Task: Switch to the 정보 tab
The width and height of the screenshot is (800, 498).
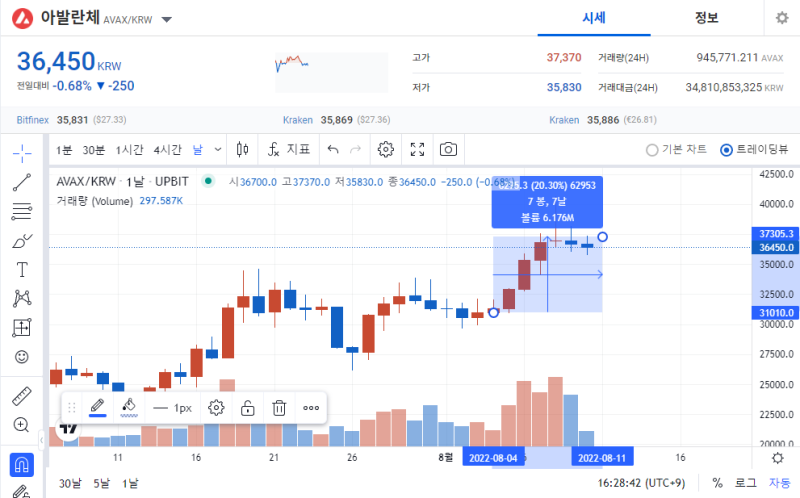Action: [707, 18]
